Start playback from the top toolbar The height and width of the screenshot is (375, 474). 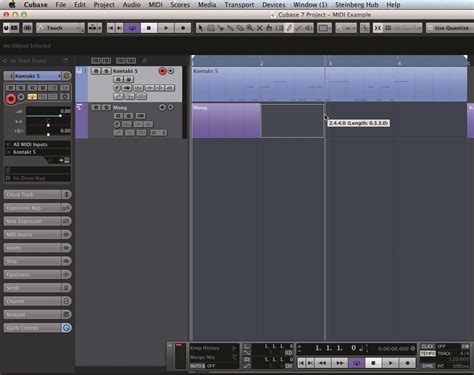166,28
